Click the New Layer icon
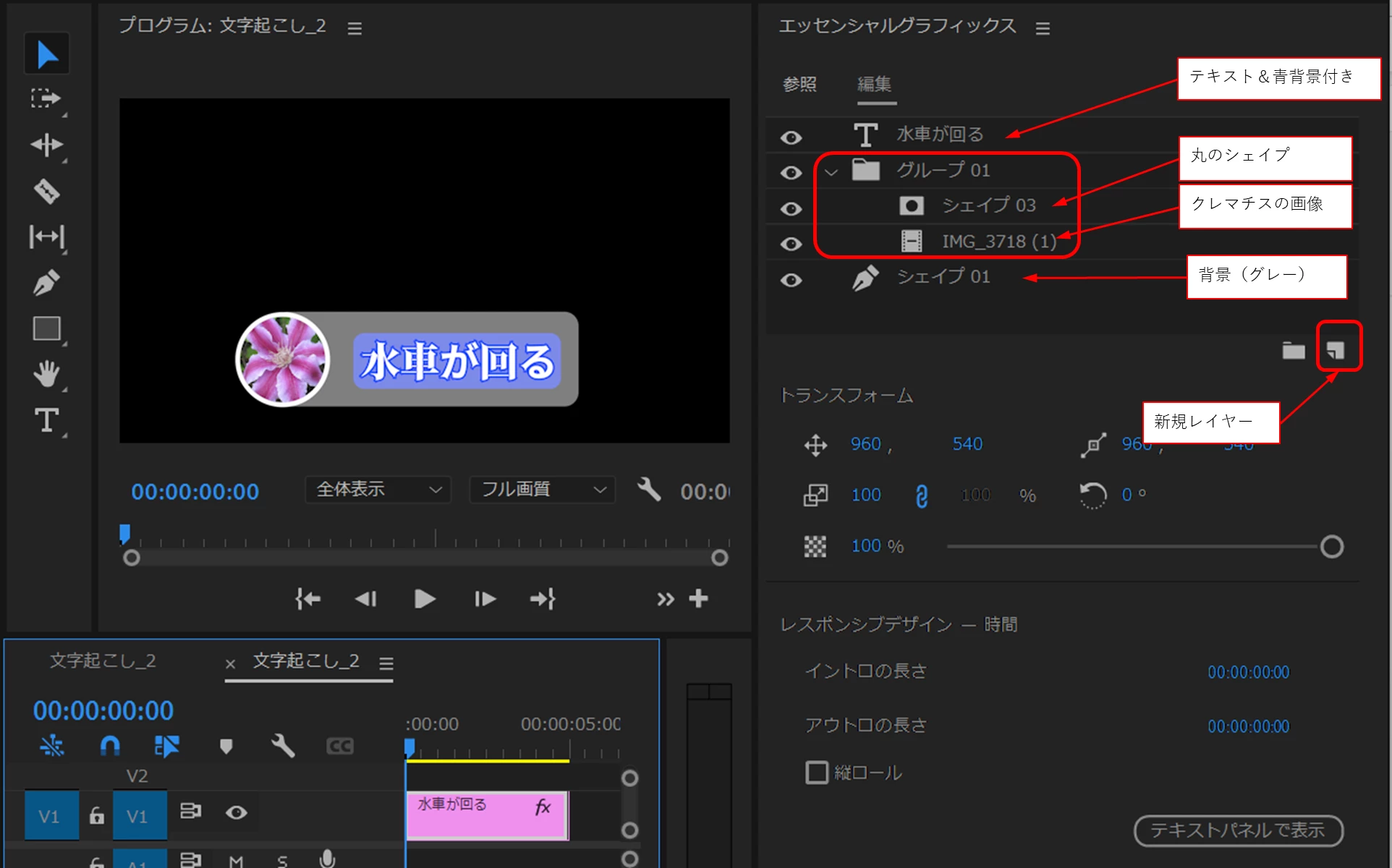The image size is (1392, 868). 1336,351
